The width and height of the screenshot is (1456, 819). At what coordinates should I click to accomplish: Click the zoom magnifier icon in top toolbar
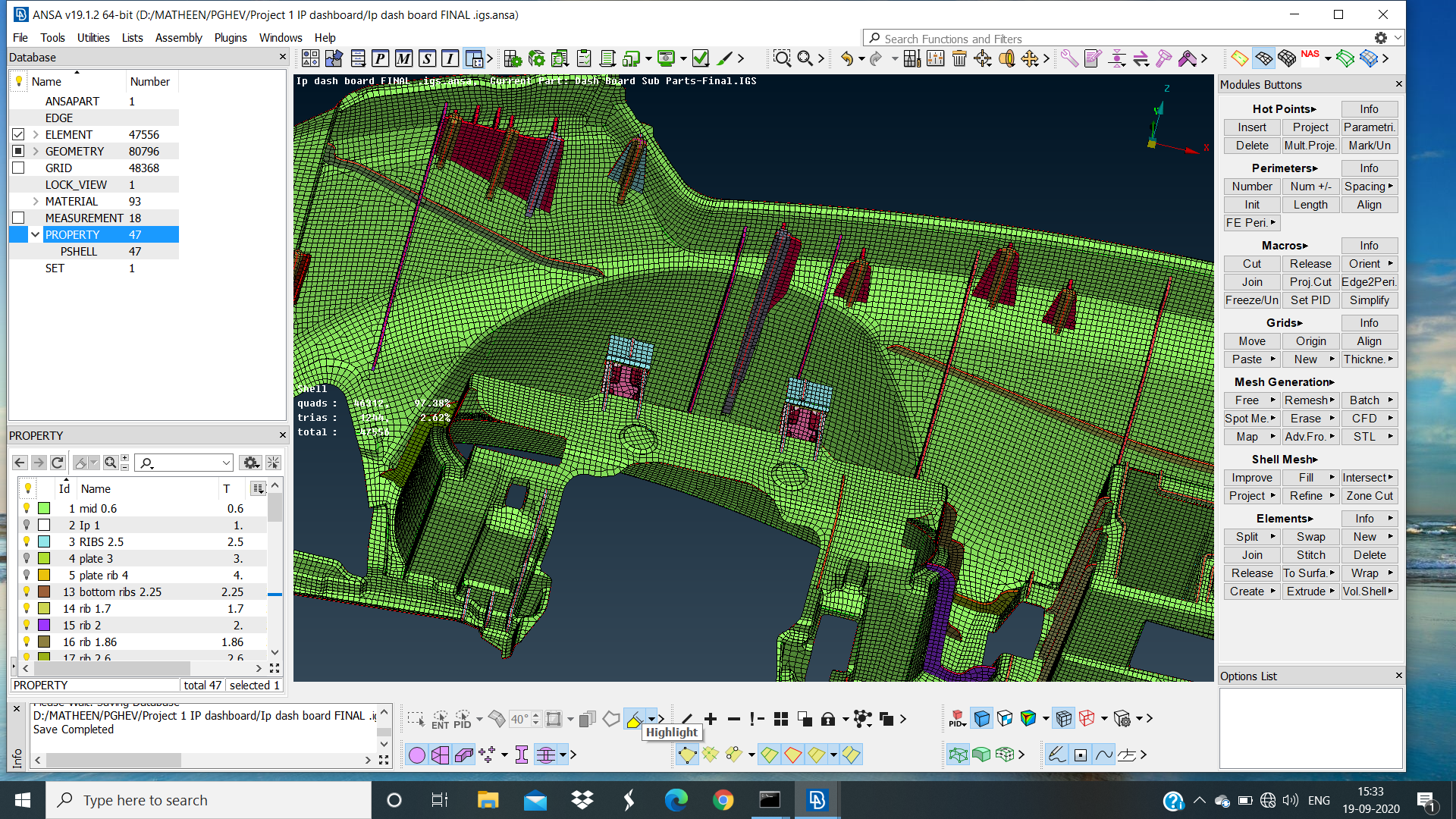pyautogui.click(x=782, y=58)
